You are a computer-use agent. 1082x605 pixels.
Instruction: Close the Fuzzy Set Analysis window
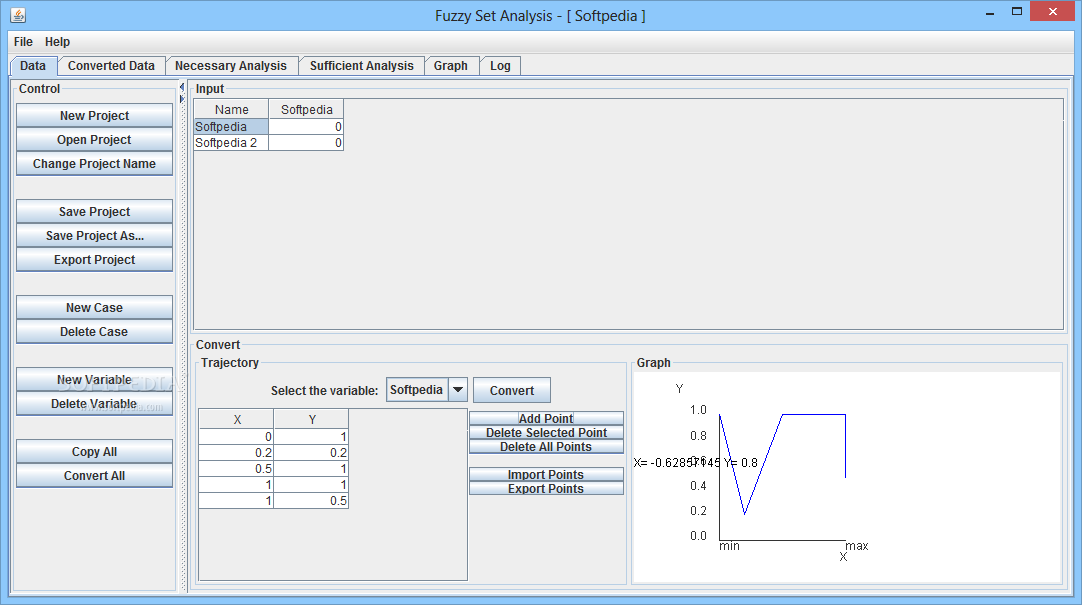point(1053,11)
